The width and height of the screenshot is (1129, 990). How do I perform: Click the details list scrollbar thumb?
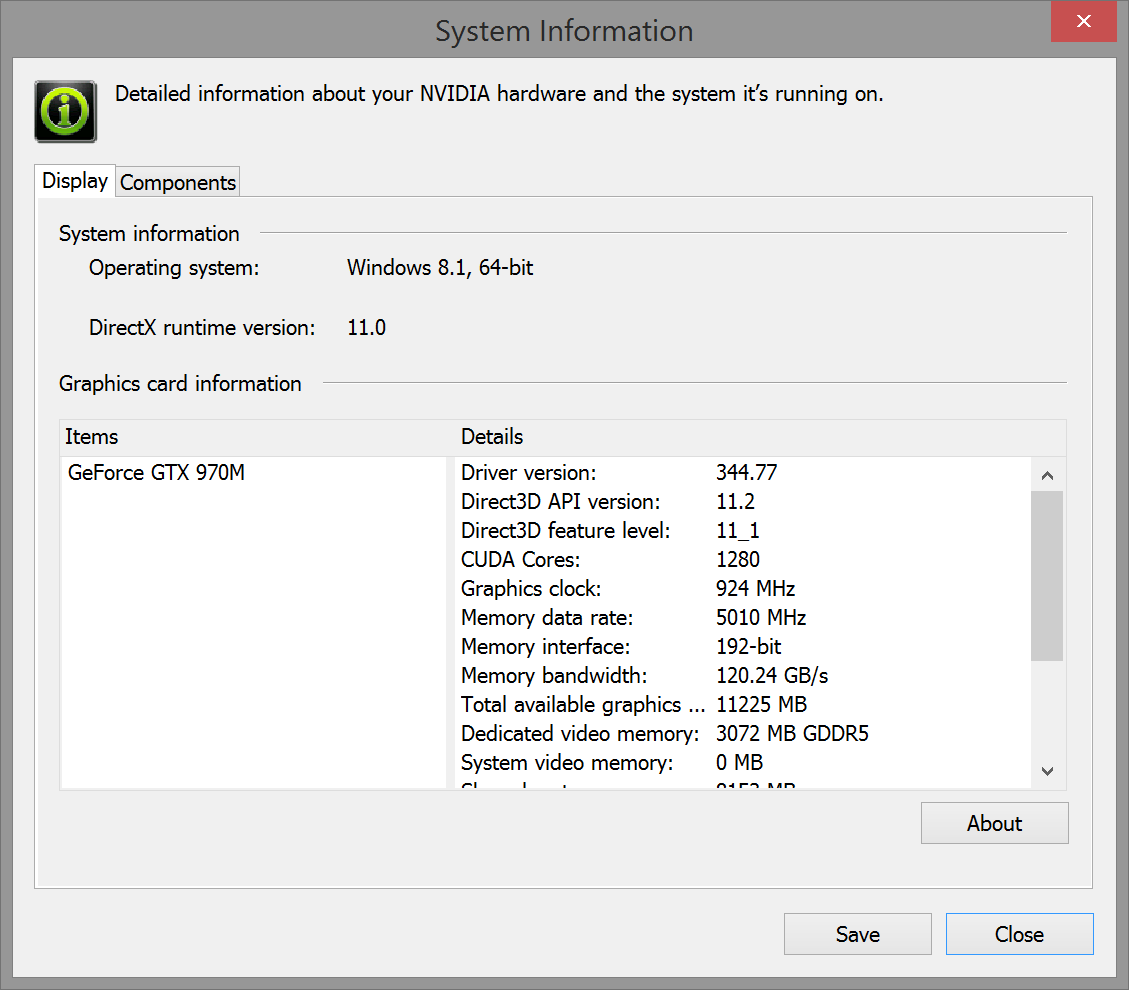1047,576
